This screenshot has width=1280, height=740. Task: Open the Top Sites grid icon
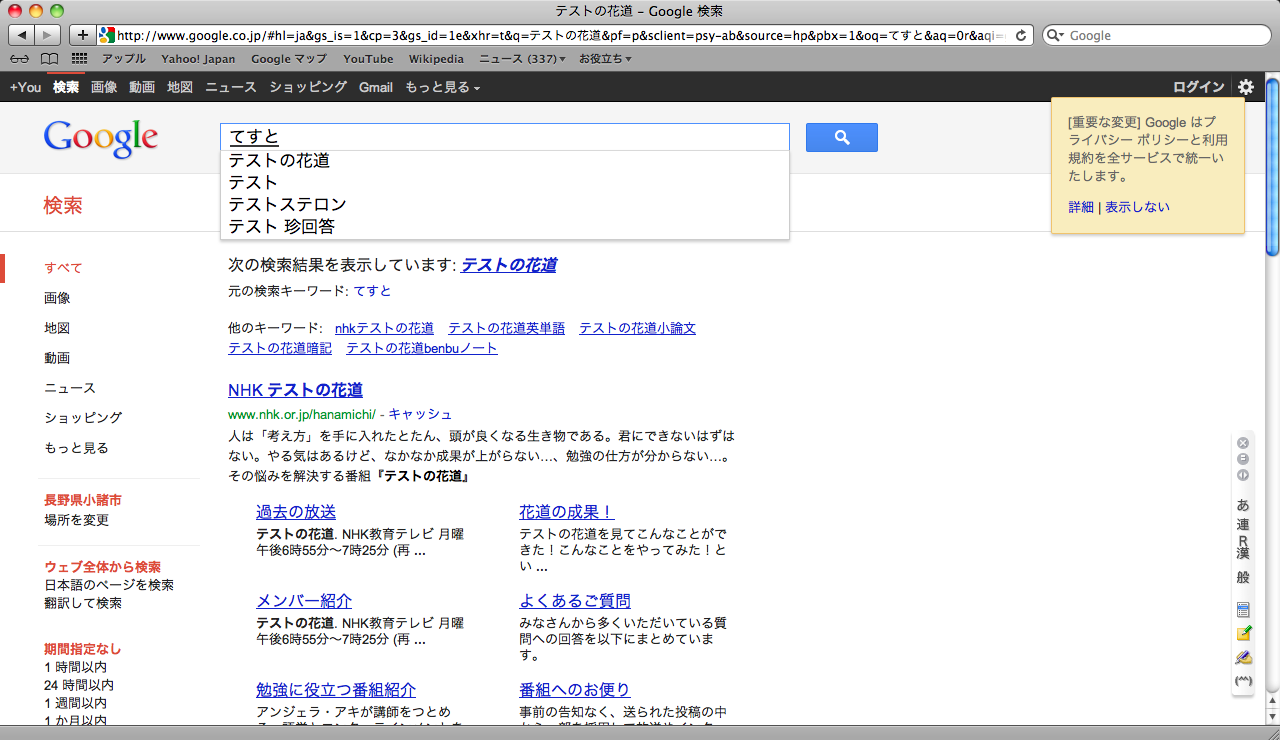click(x=79, y=59)
